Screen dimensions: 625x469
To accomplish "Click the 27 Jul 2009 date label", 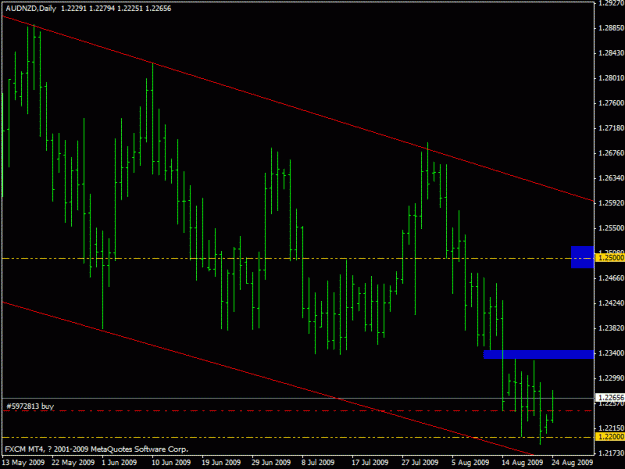I will tap(420, 463).
